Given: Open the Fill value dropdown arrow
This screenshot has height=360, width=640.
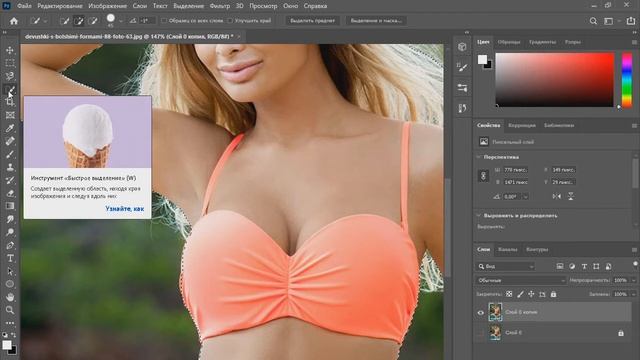Looking at the screenshot, I should 633,294.
